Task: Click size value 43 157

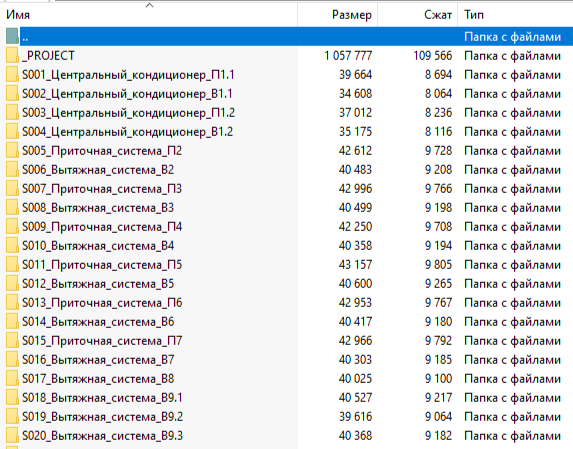Action: 355,265
